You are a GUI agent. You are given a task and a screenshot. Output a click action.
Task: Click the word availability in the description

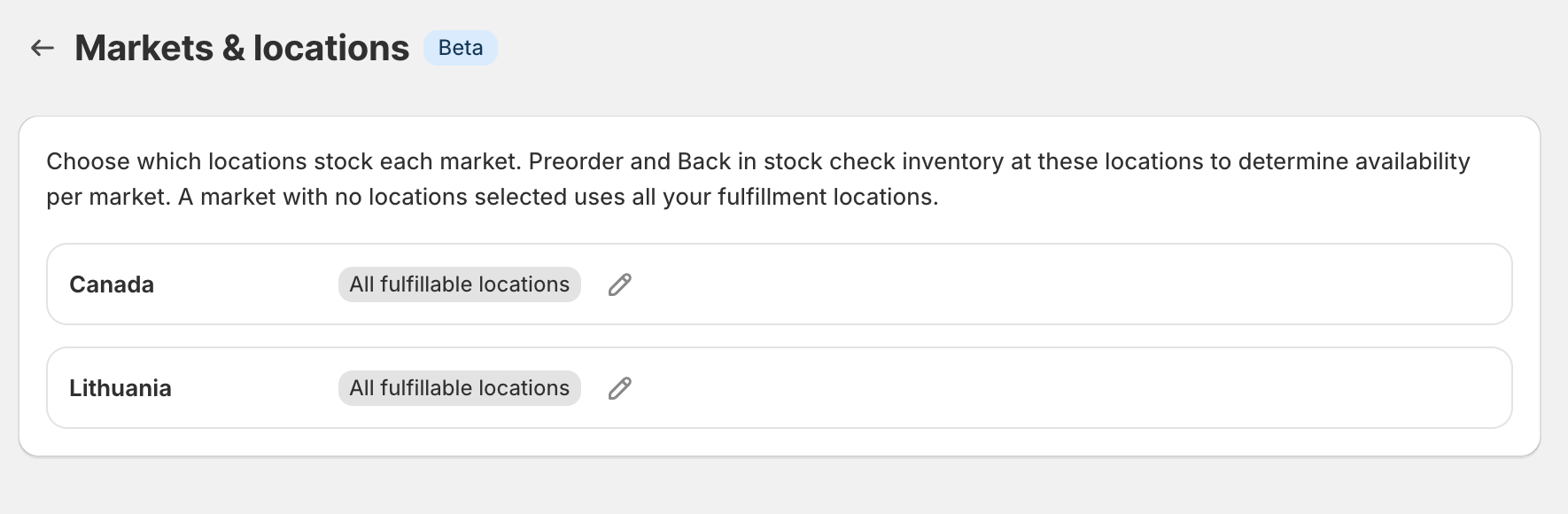1413,161
